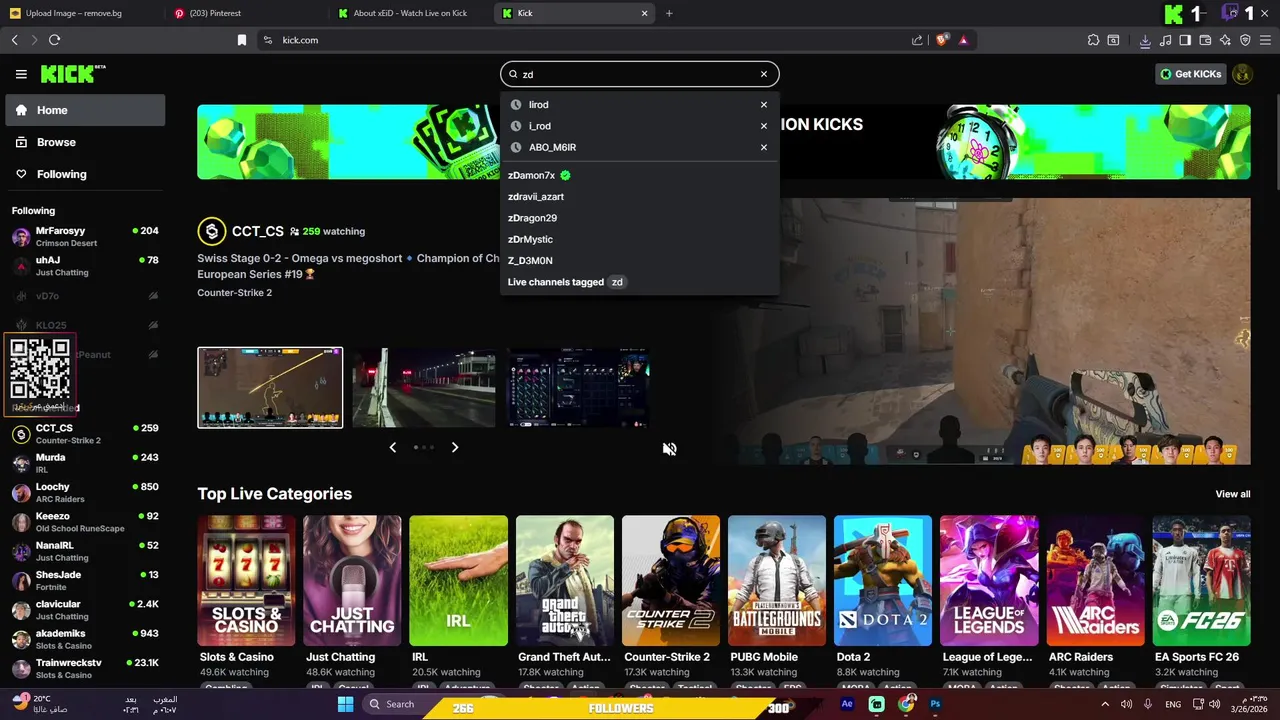Open the user profile avatar menu
The image size is (1280, 720).
point(1242,74)
